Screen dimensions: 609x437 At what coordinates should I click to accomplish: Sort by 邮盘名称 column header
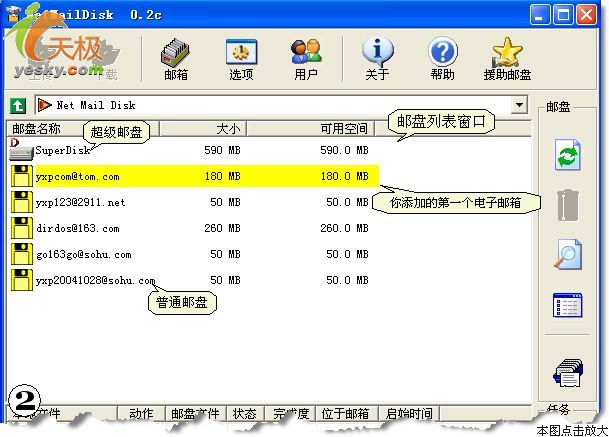click(82, 129)
